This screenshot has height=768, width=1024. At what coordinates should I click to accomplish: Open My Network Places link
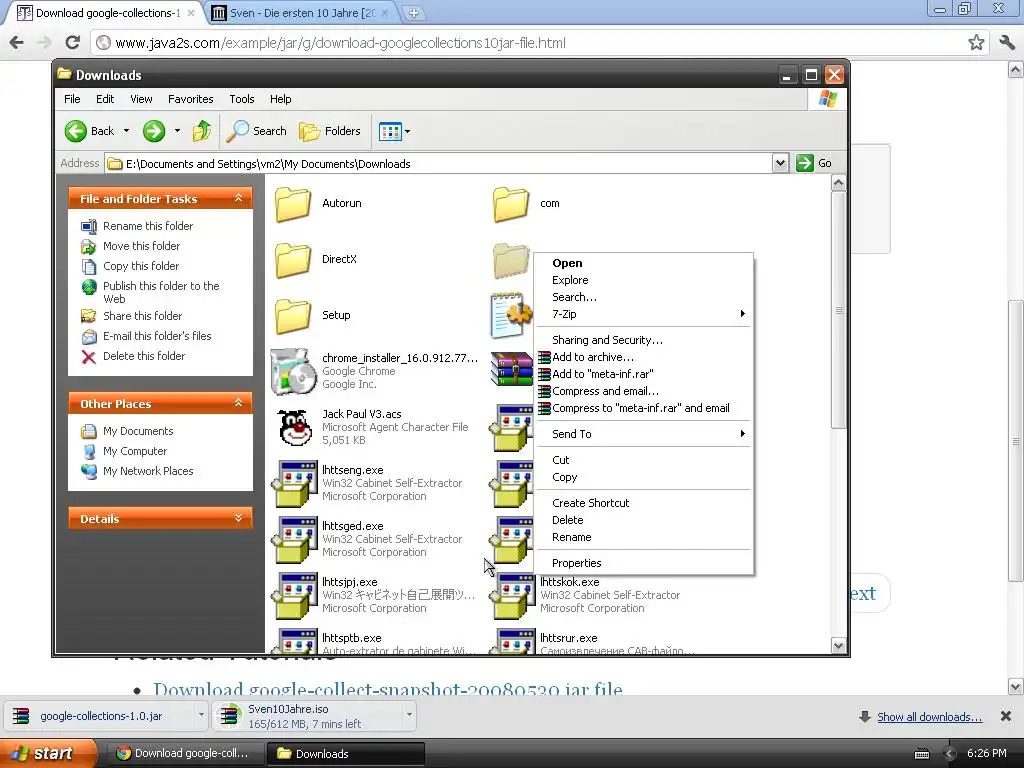(x=148, y=472)
